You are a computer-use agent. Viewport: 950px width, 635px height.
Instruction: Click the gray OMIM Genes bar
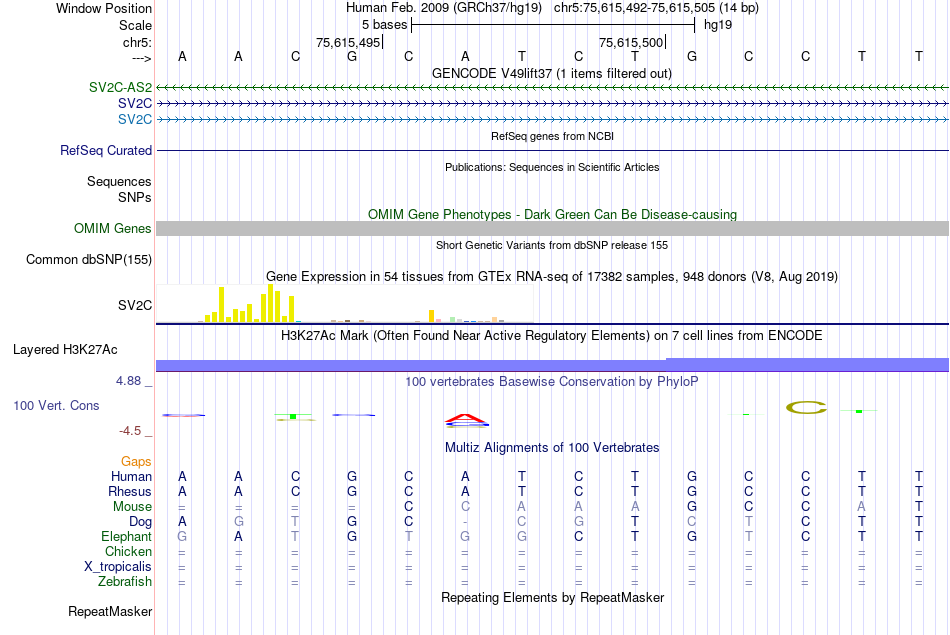coord(553,228)
